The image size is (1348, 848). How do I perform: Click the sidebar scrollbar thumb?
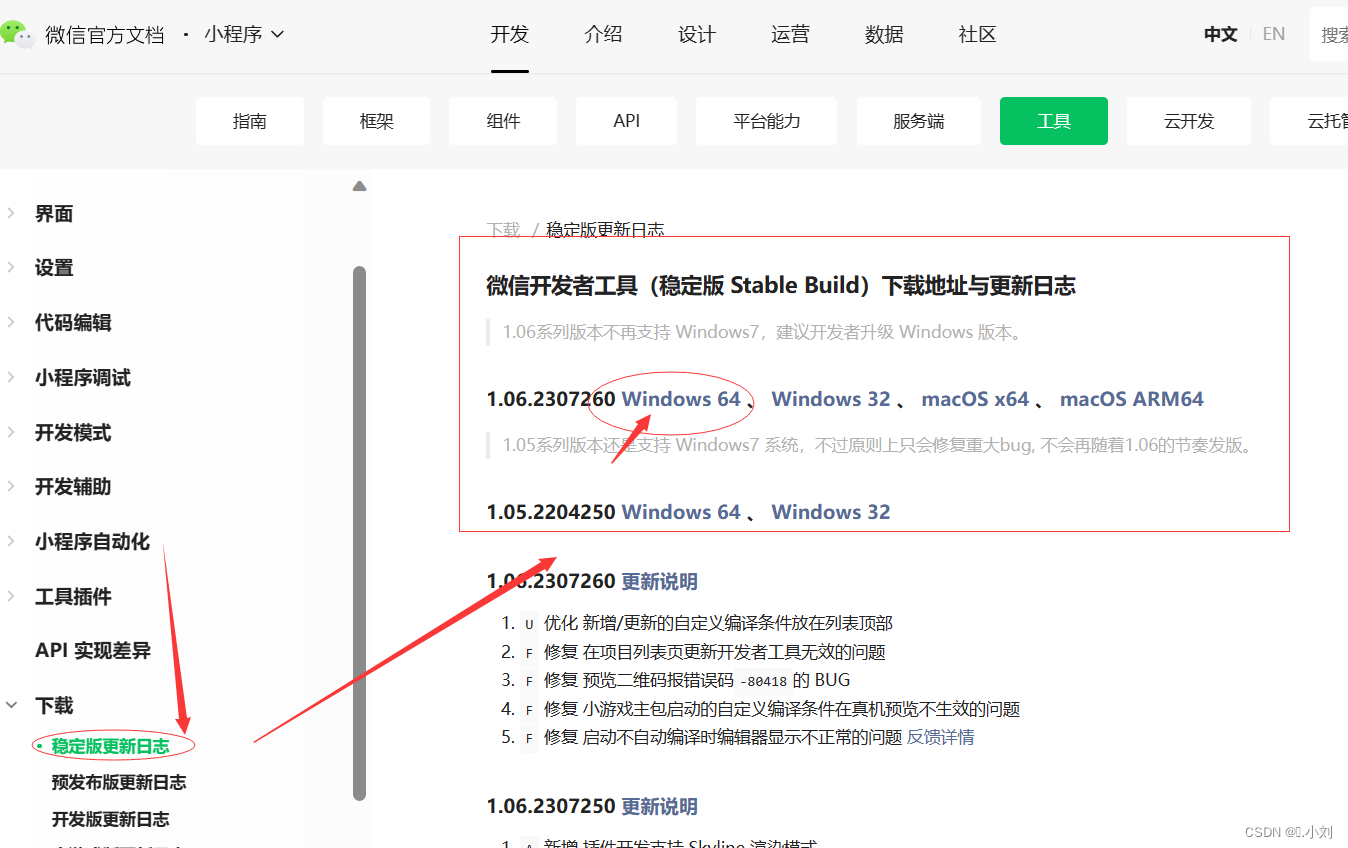point(360,533)
